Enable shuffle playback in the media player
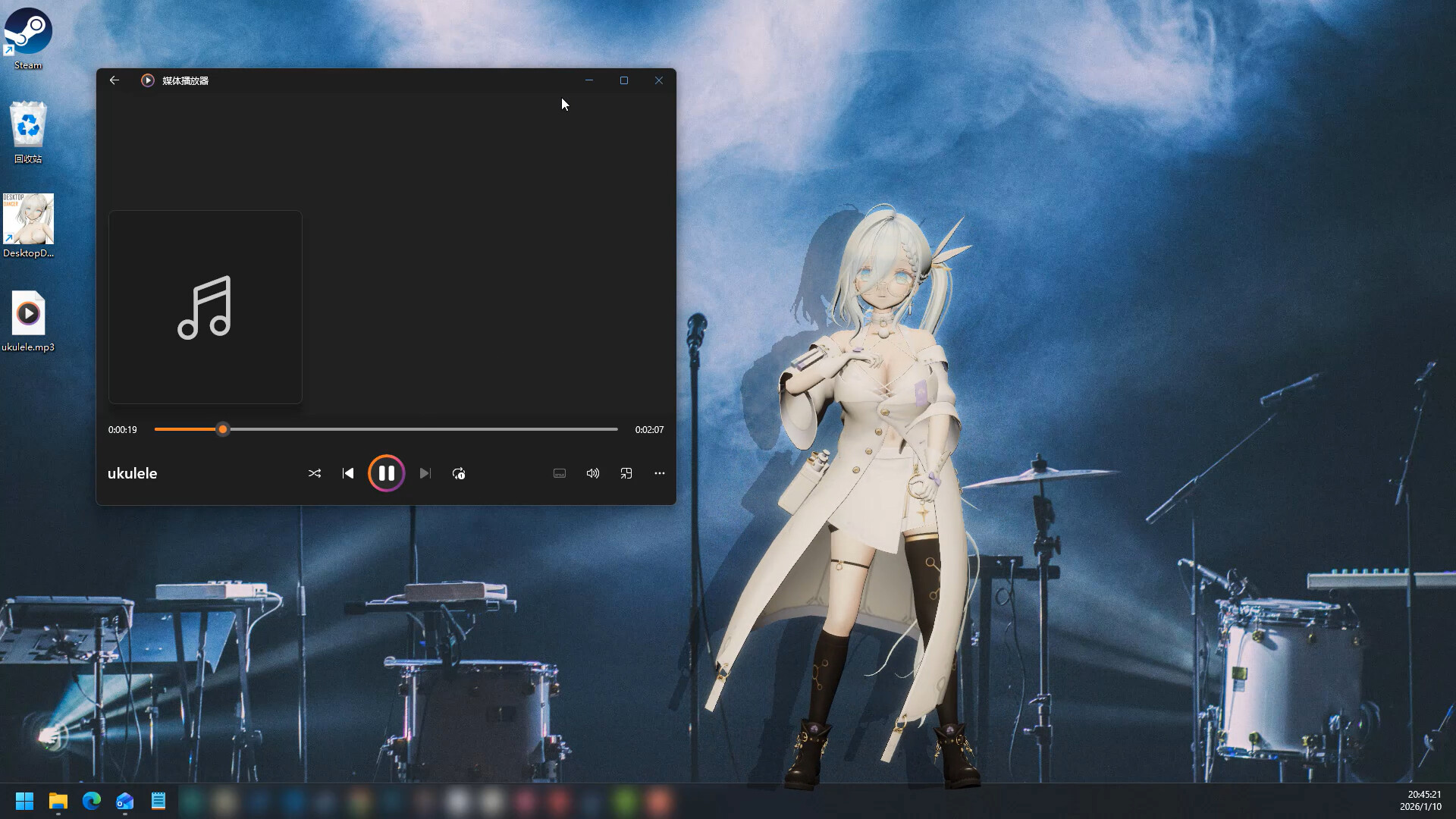 pyautogui.click(x=315, y=472)
